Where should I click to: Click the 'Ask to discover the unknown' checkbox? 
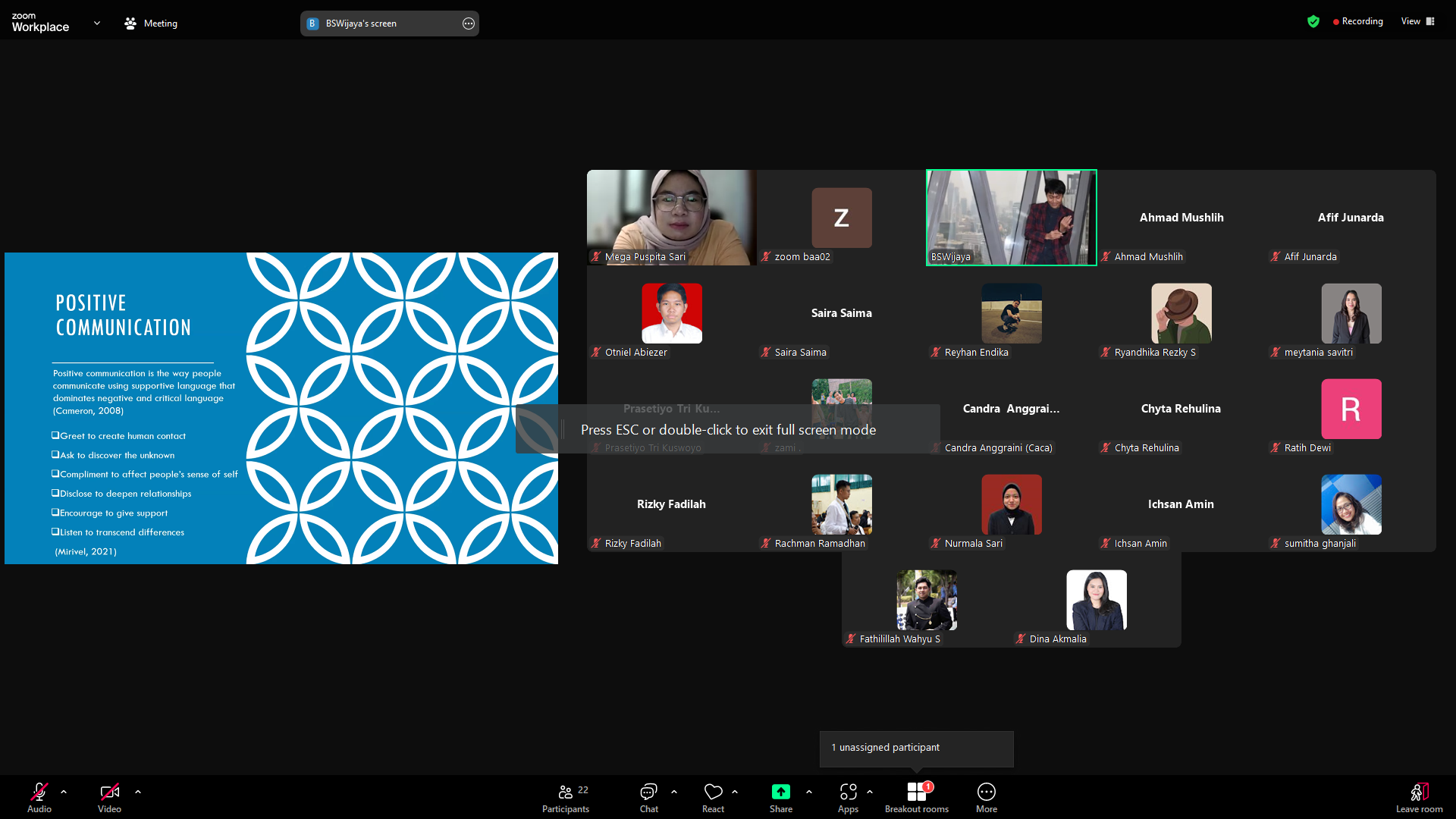pyautogui.click(x=55, y=455)
